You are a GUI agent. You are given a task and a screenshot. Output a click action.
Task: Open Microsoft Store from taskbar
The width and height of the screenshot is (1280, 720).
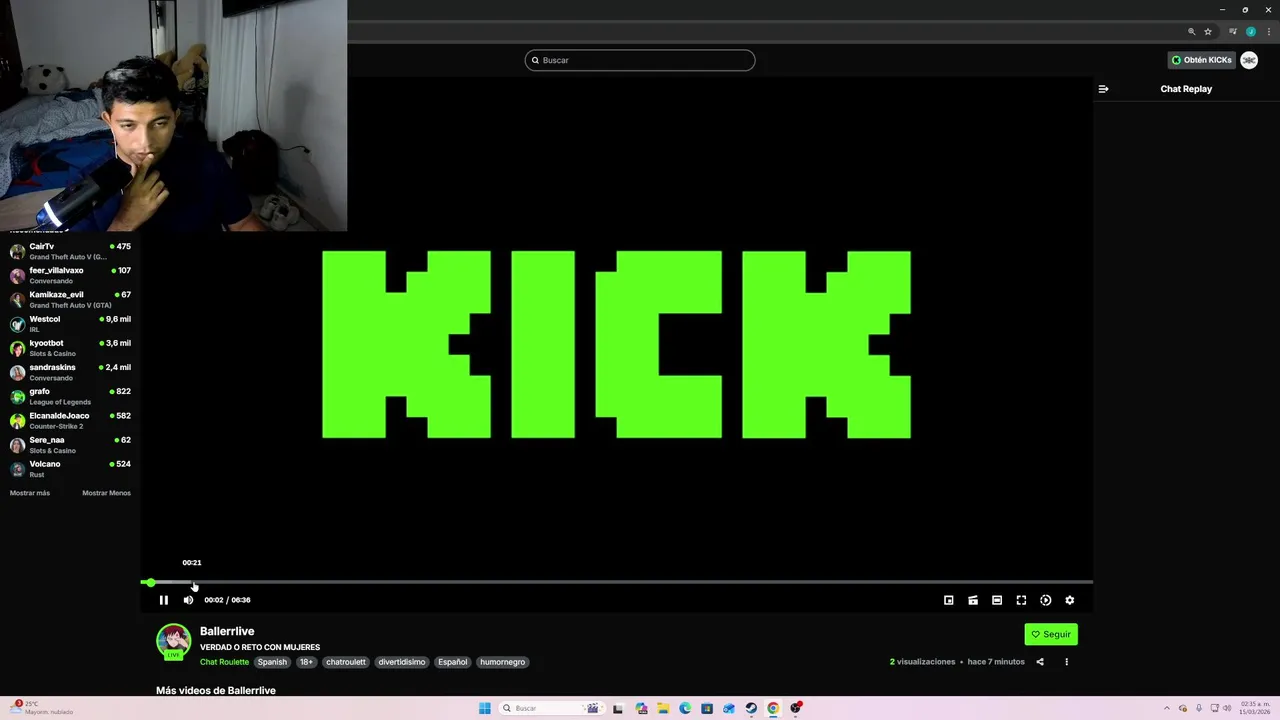pyautogui.click(x=707, y=708)
